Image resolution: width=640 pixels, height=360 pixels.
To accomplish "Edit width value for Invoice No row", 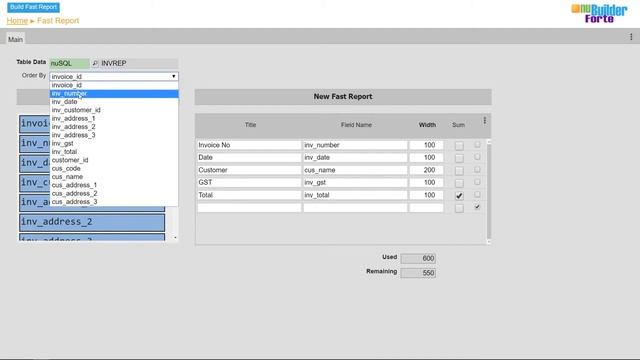I will (426, 145).
